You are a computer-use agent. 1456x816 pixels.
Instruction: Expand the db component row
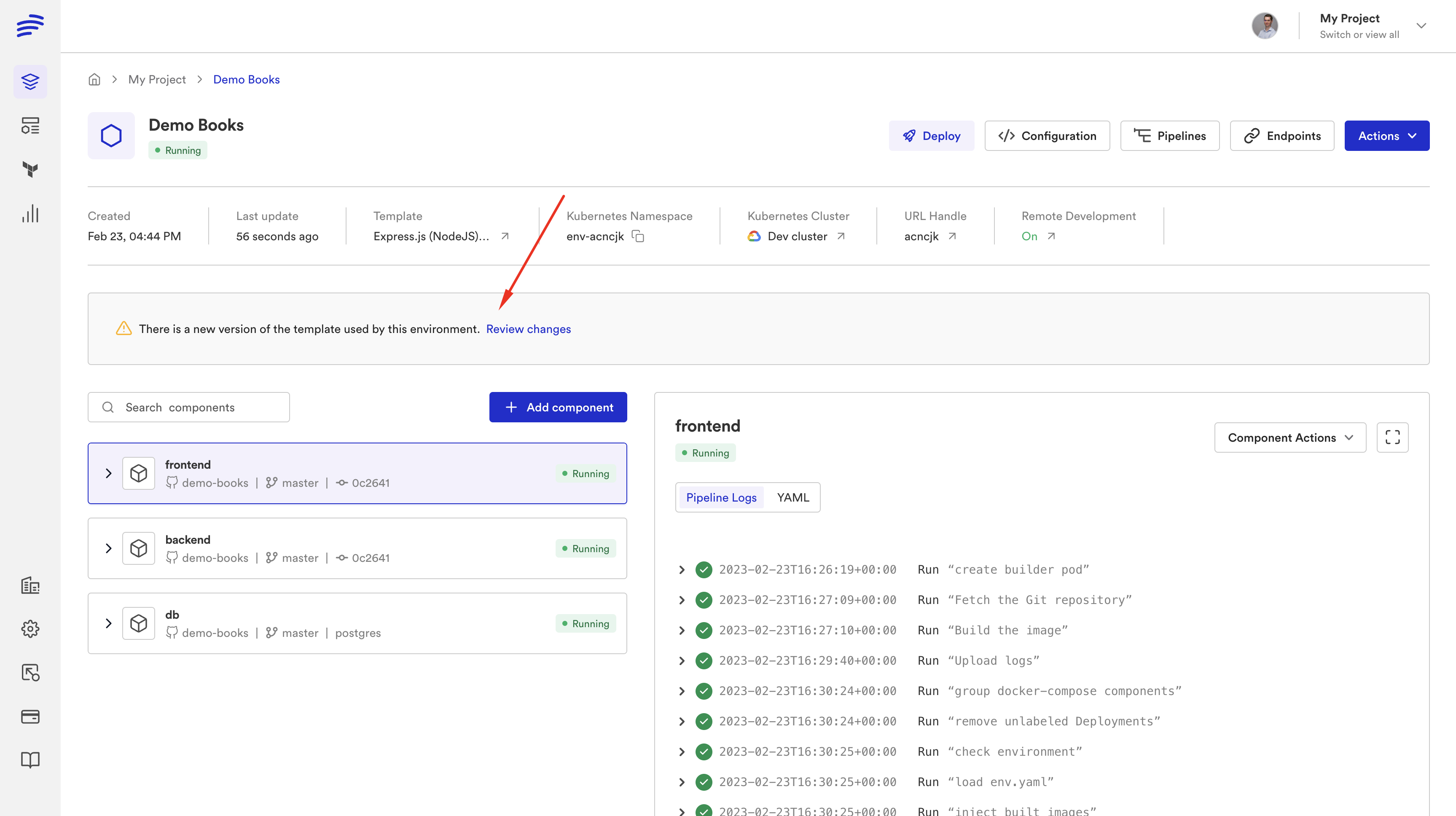coord(108,623)
